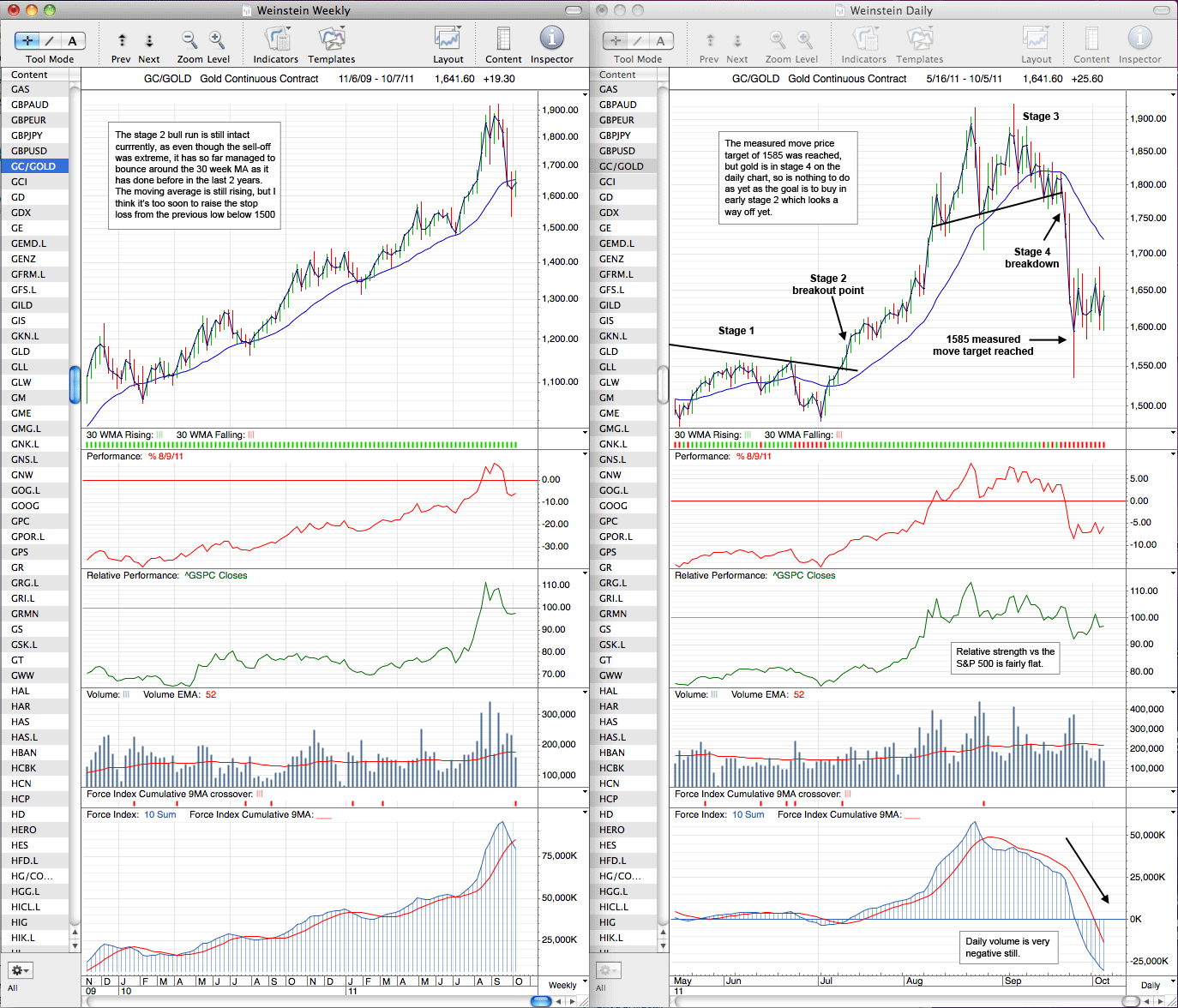Click Prev arrow in Weinstein Daily toolbar
The image size is (1178, 1008).
[x=710, y=40]
